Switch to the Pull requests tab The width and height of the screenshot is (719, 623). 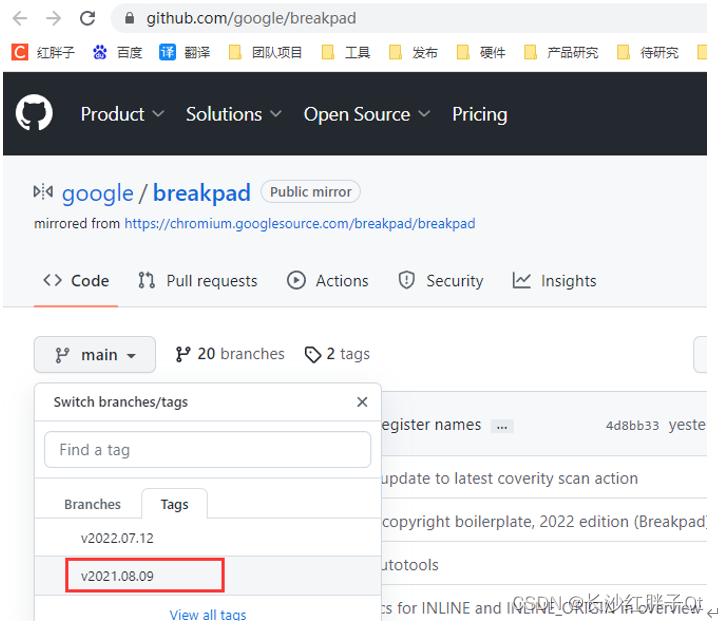click(x=198, y=281)
